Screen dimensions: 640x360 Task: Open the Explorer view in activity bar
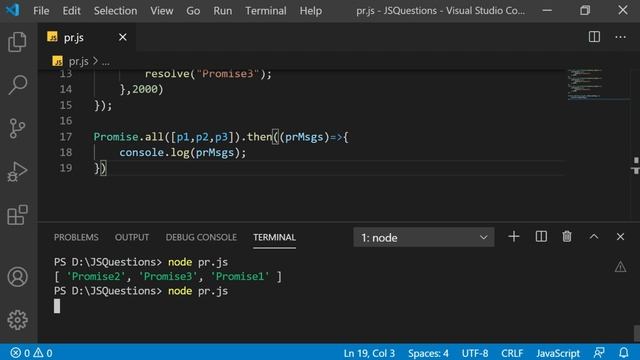17,42
